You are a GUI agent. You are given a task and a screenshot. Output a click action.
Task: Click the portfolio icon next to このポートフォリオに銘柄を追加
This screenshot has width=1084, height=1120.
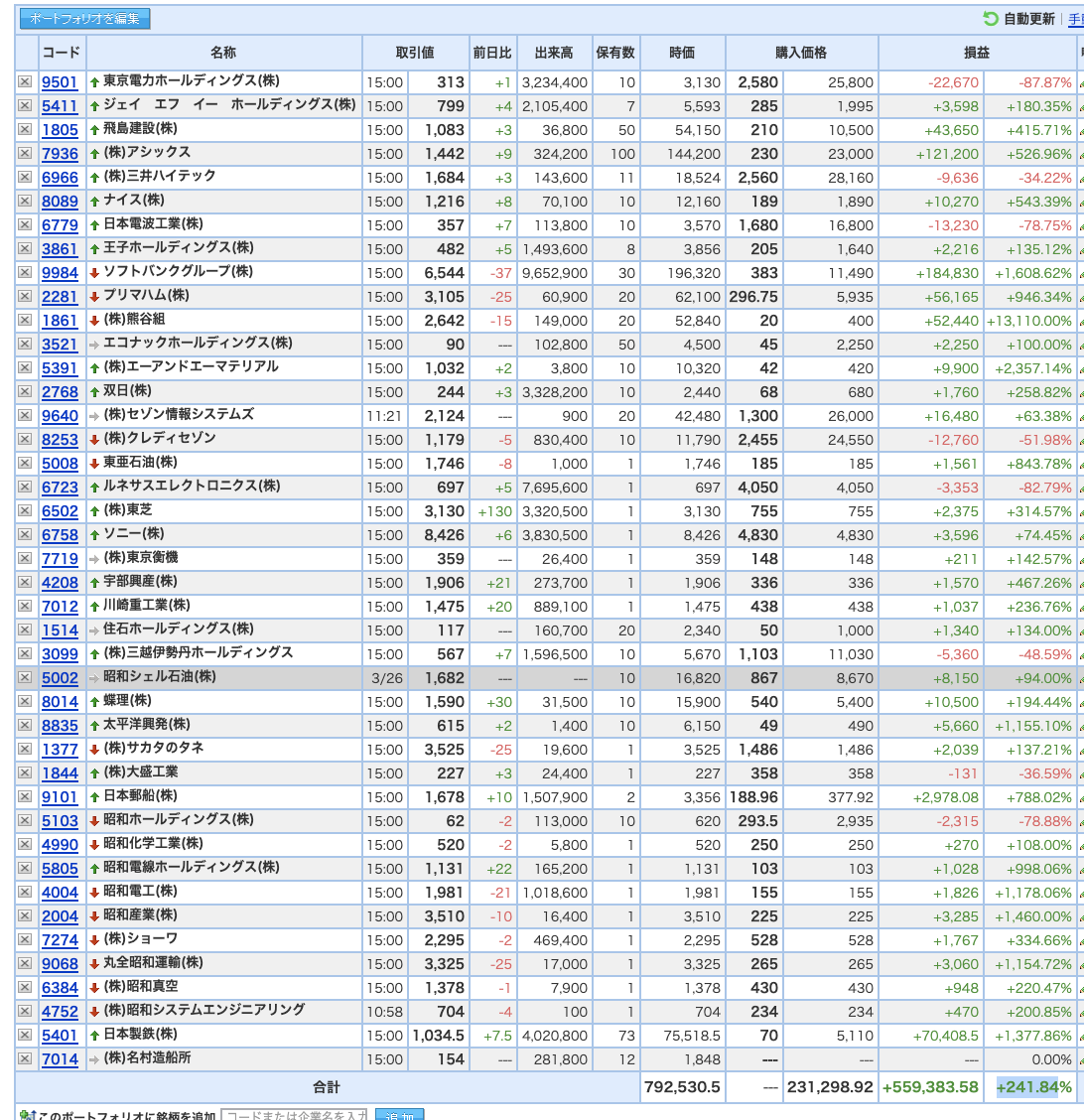pos(27,1115)
